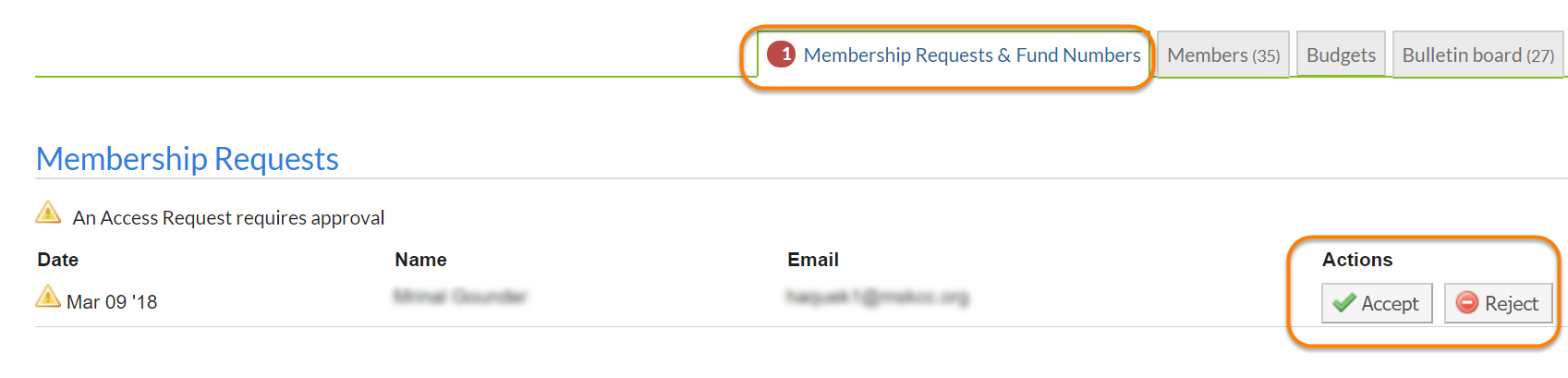This screenshot has height=378, width=1568.
Task: Click the red notification badge showing 1
Action: pyautogui.click(x=782, y=55)
